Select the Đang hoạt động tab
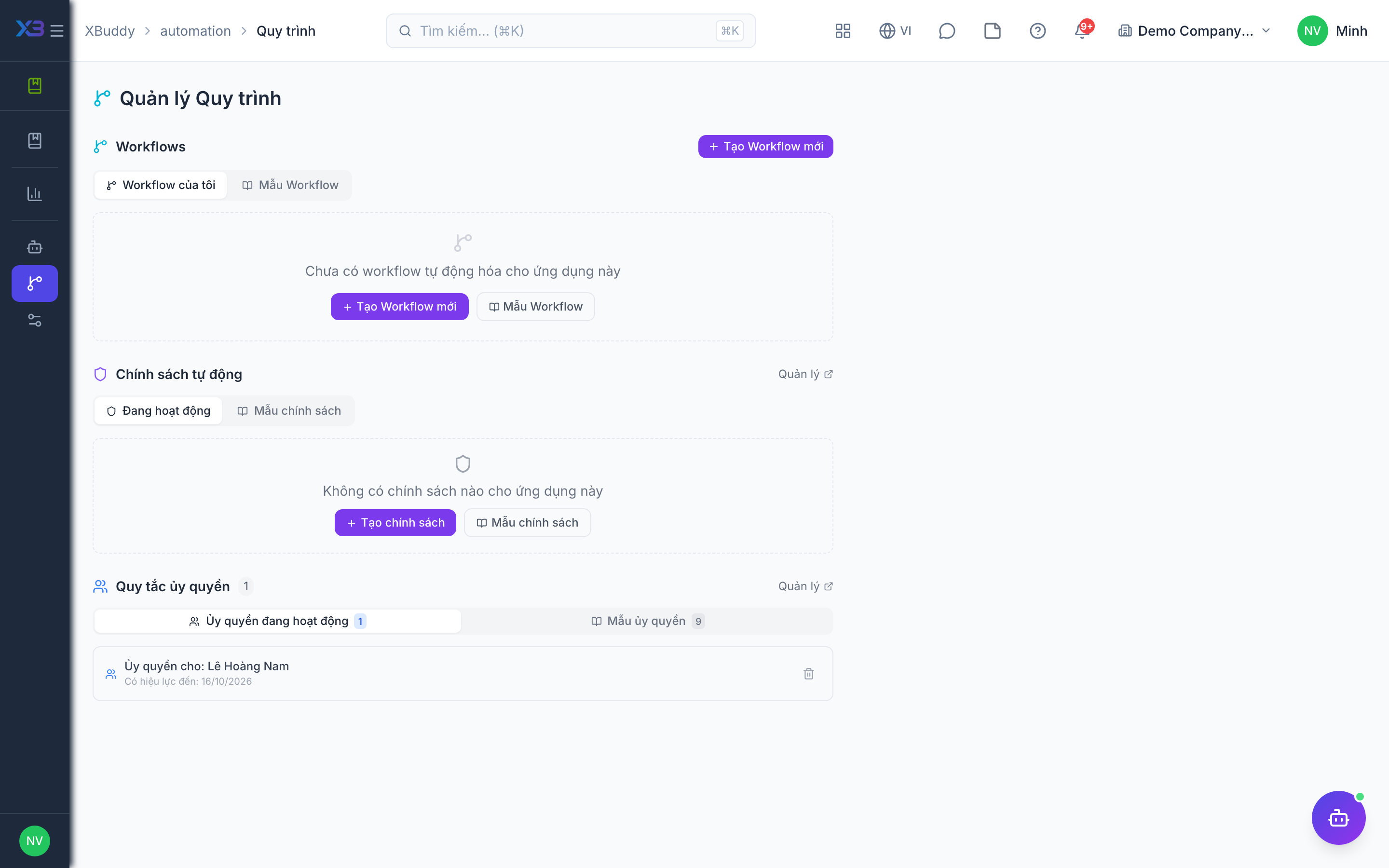The height and width of the screenshot is (868, 1389). pos(158,411)
